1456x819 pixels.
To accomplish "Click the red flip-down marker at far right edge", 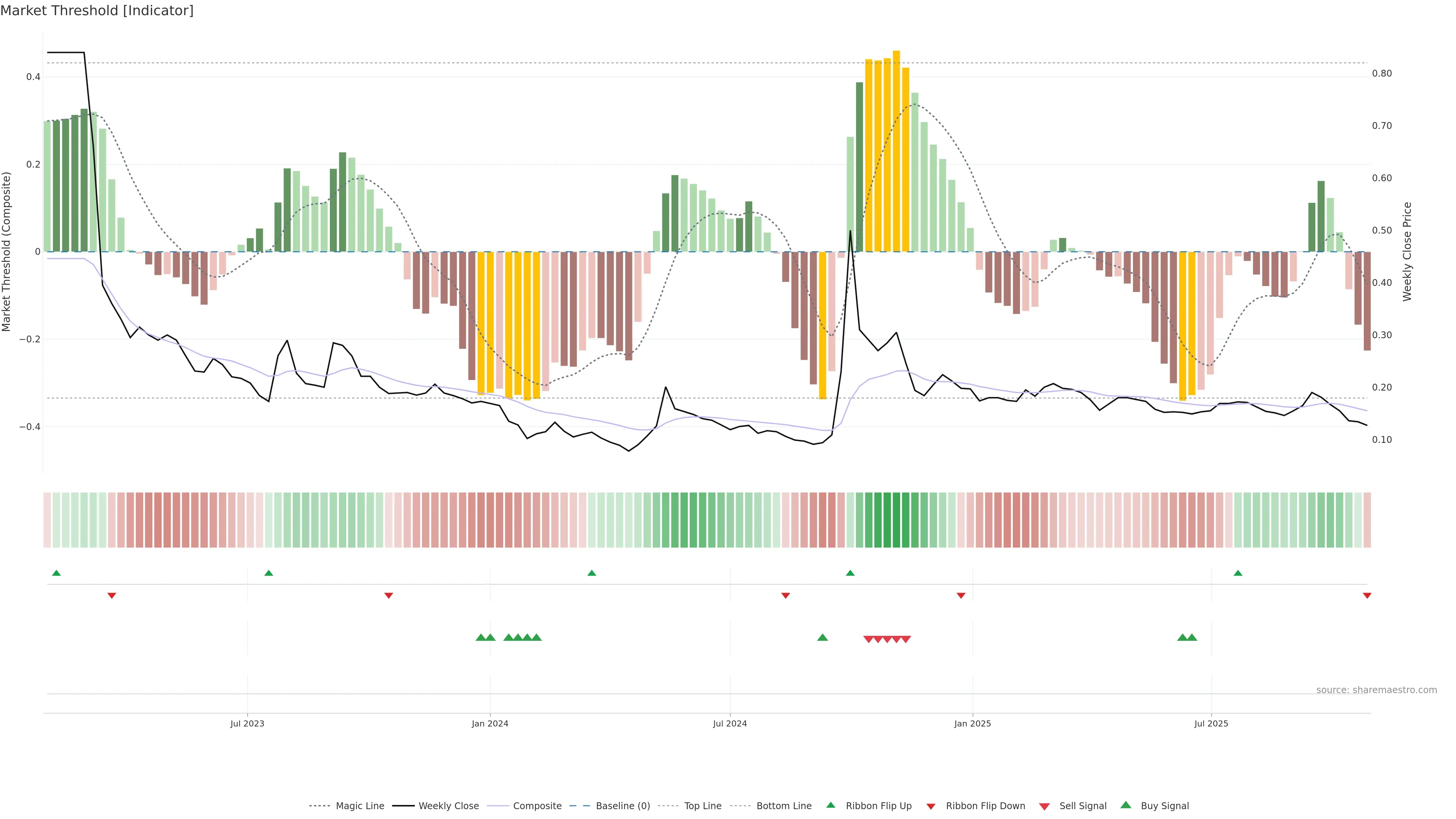I will point(1367,596).
